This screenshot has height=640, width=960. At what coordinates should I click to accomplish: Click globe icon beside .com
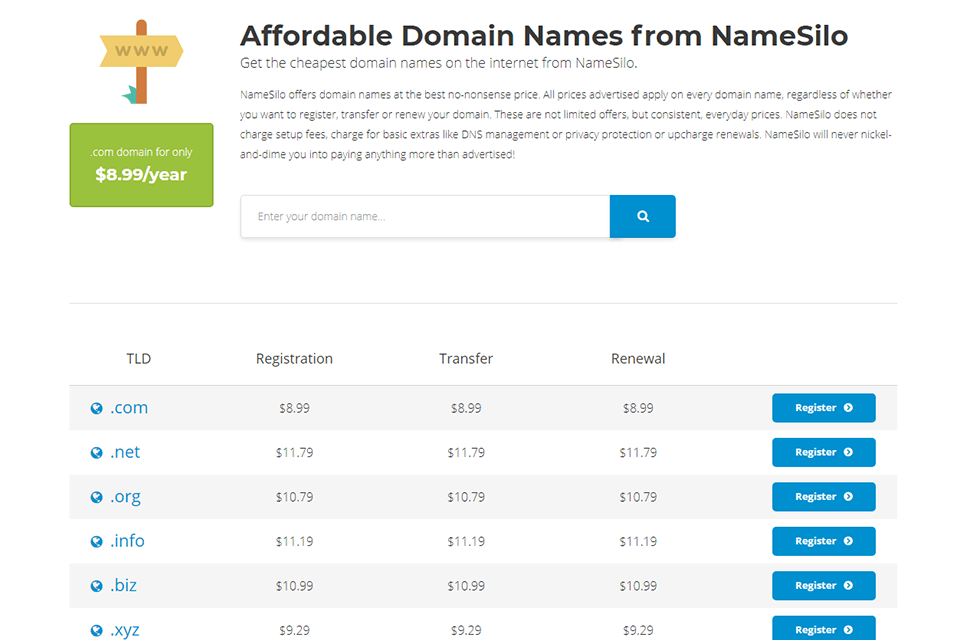tap(97, 409)
